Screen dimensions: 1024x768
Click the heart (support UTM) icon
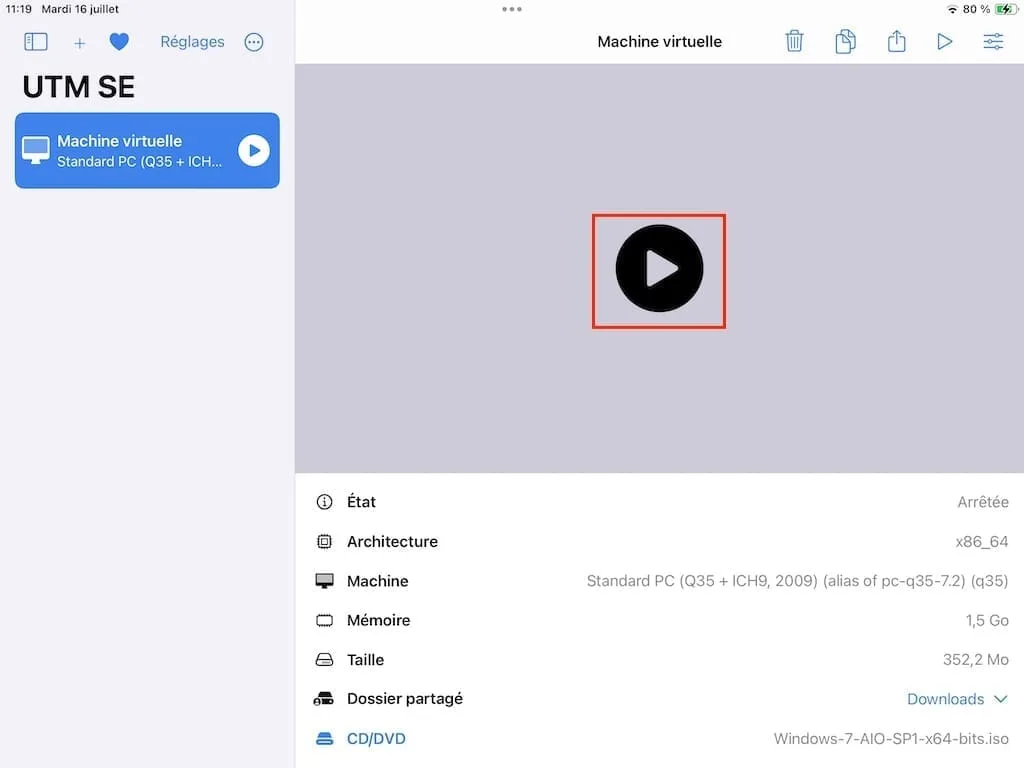119,42
